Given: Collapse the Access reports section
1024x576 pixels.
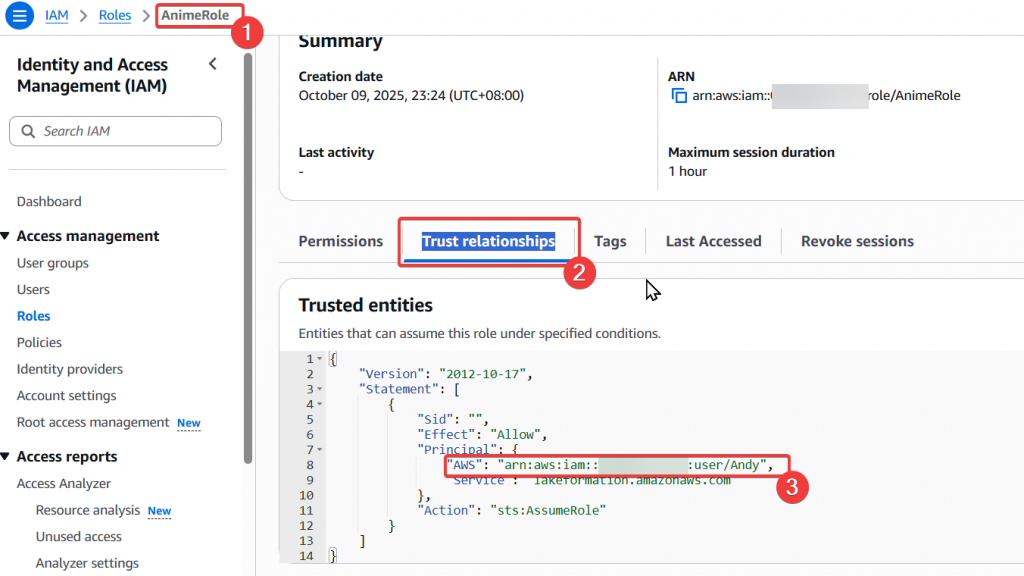Looking at the screenshot, I should (x=5, y=456).
